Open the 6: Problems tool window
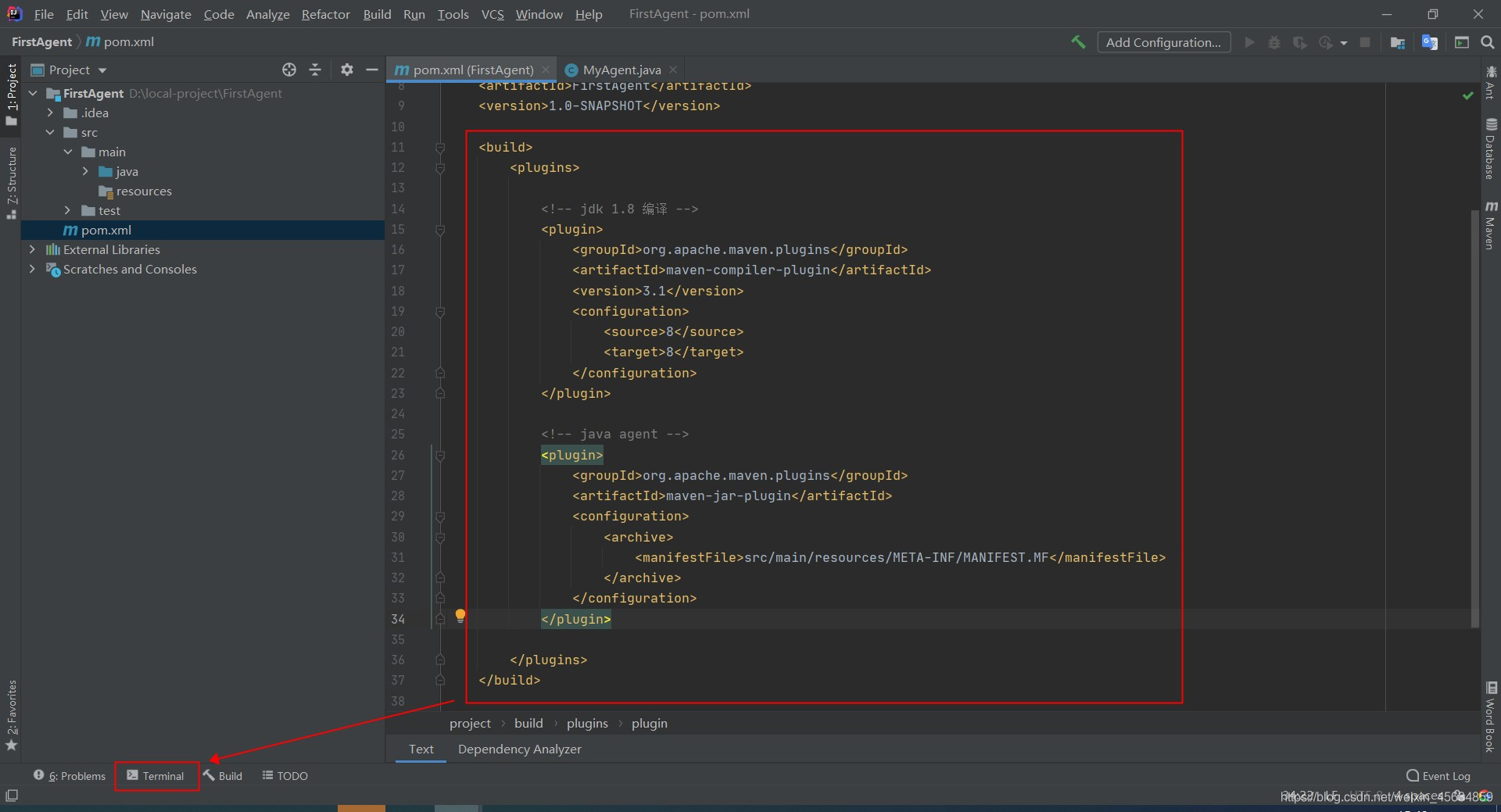Viewport: 1501px width, 812px height. [70, 776]
